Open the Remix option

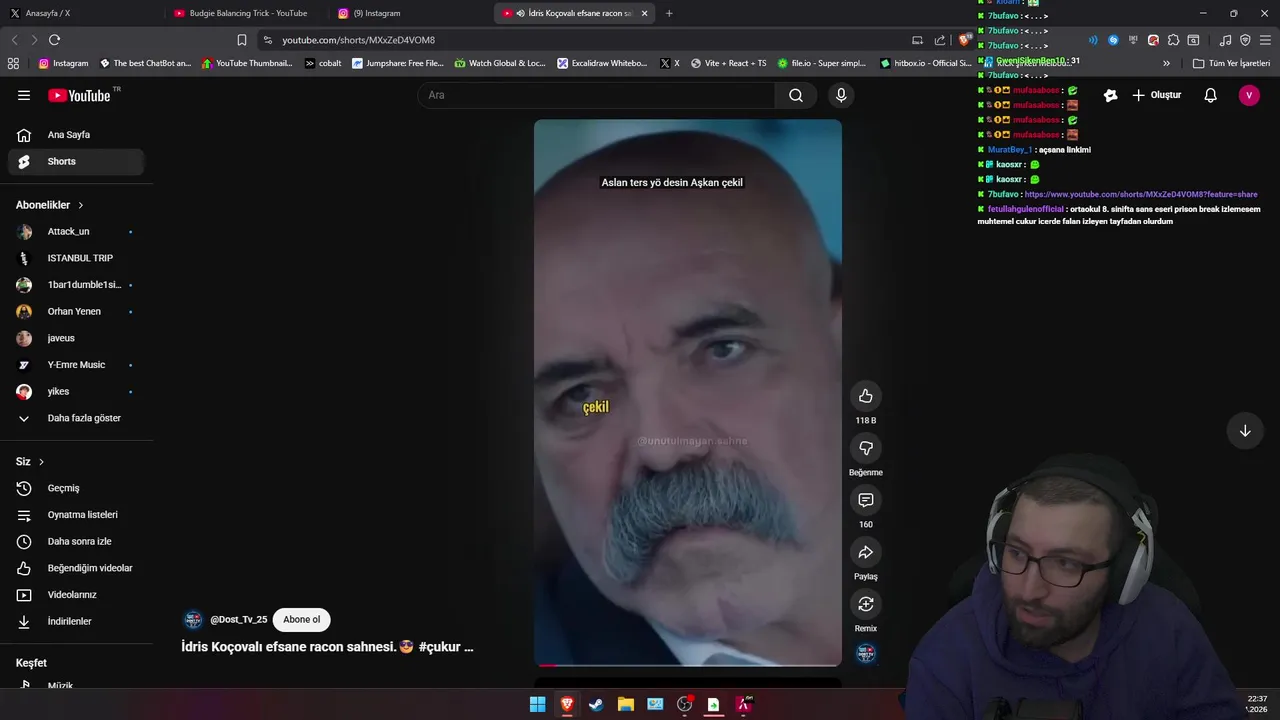coord(866,604)
